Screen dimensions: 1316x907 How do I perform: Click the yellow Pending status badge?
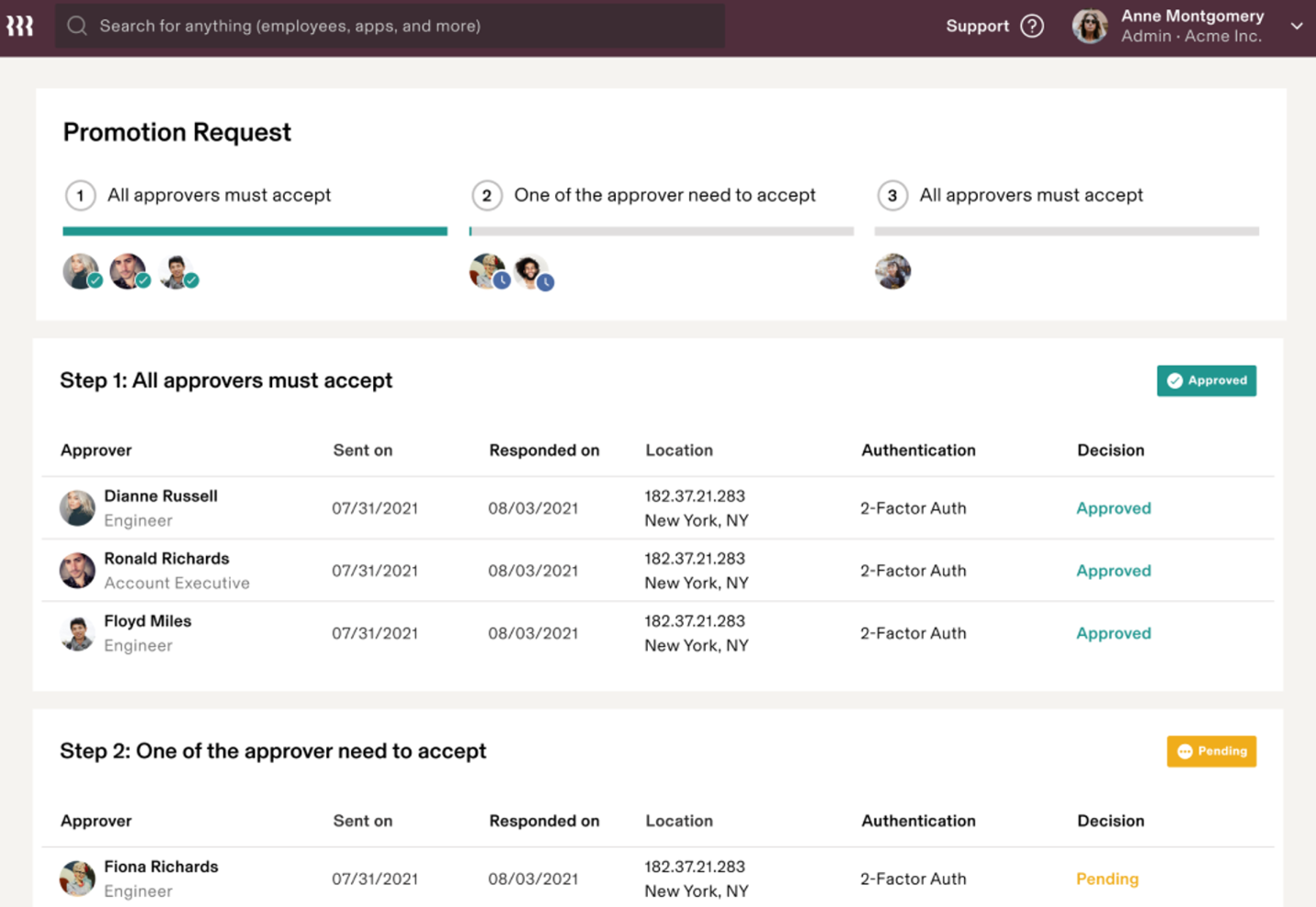1211,751
